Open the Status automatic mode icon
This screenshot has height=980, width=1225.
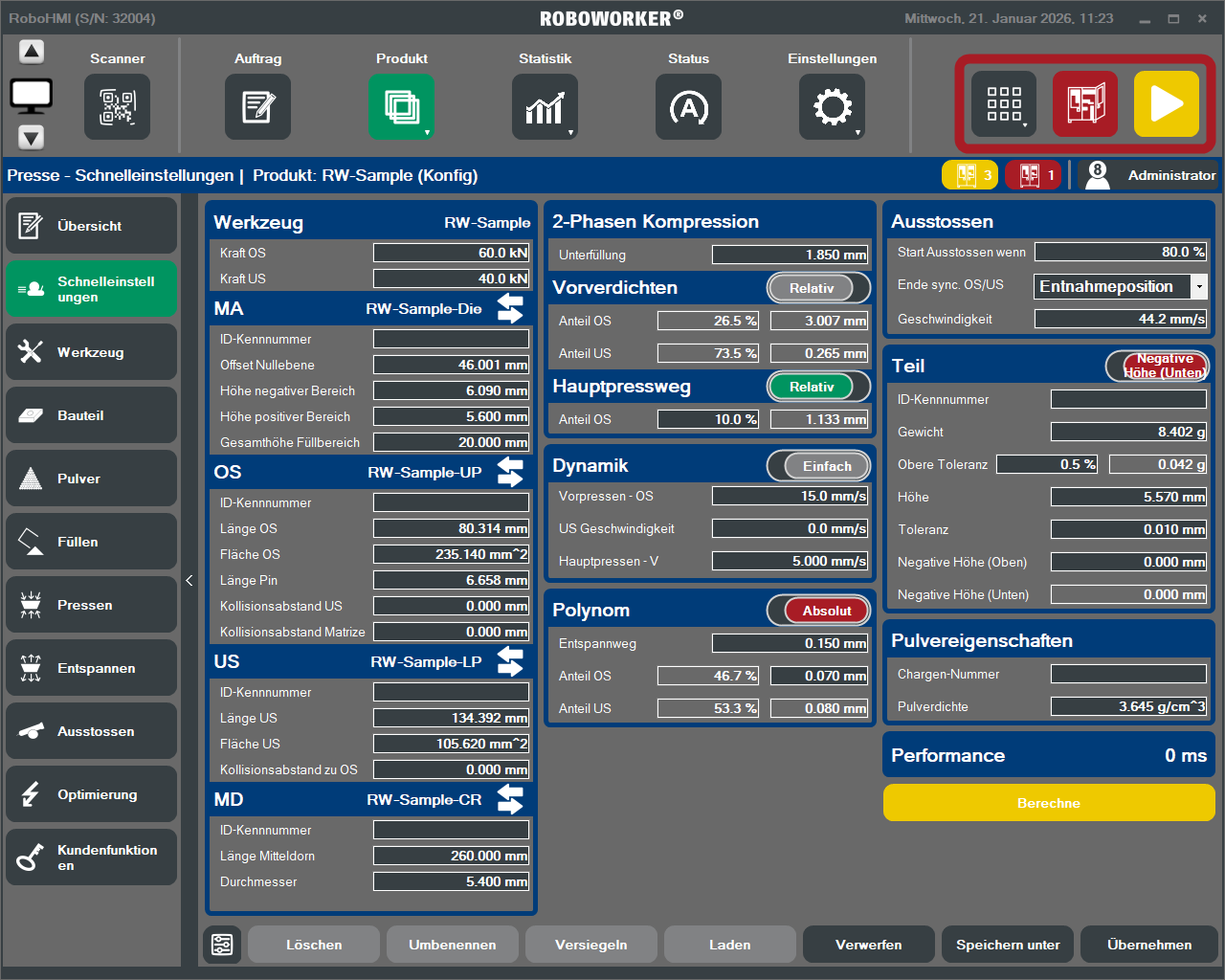click(688, 106)
